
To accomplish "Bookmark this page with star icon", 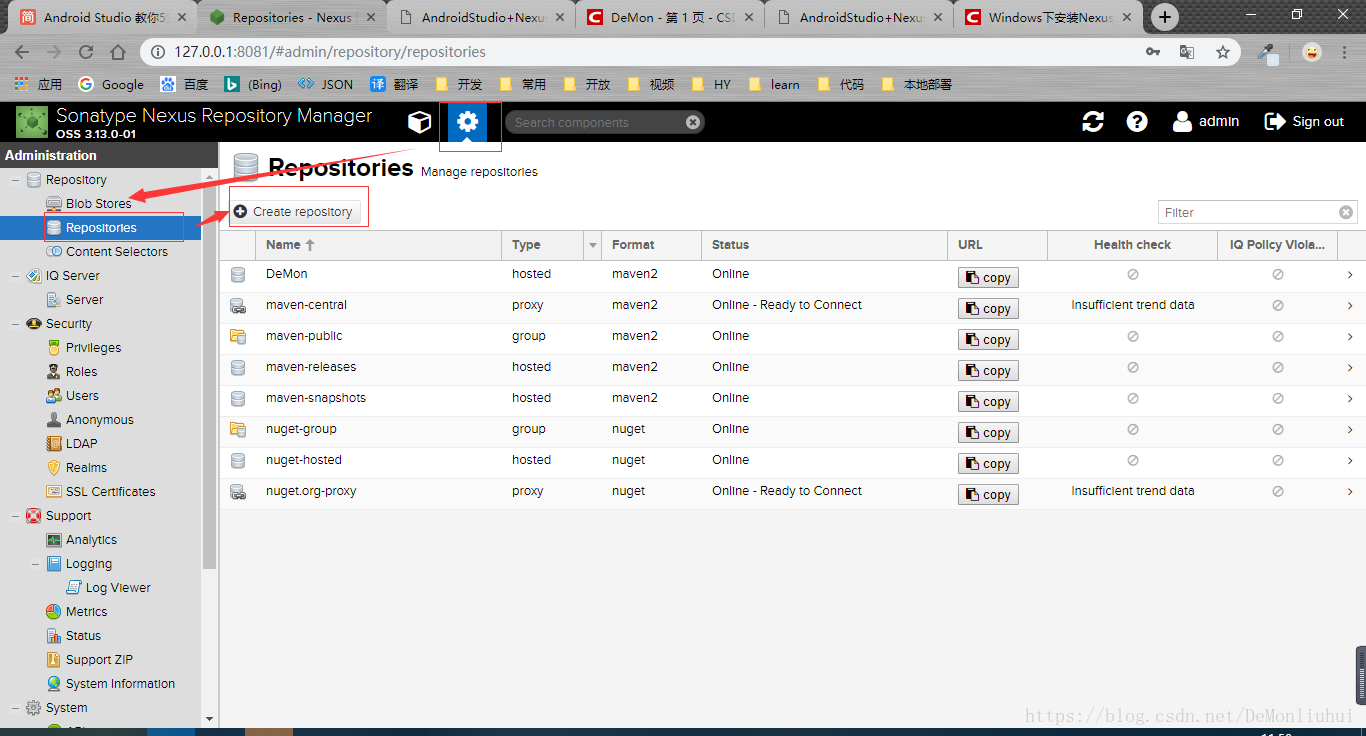I will pyautogui.click(x=1222, y=52).
